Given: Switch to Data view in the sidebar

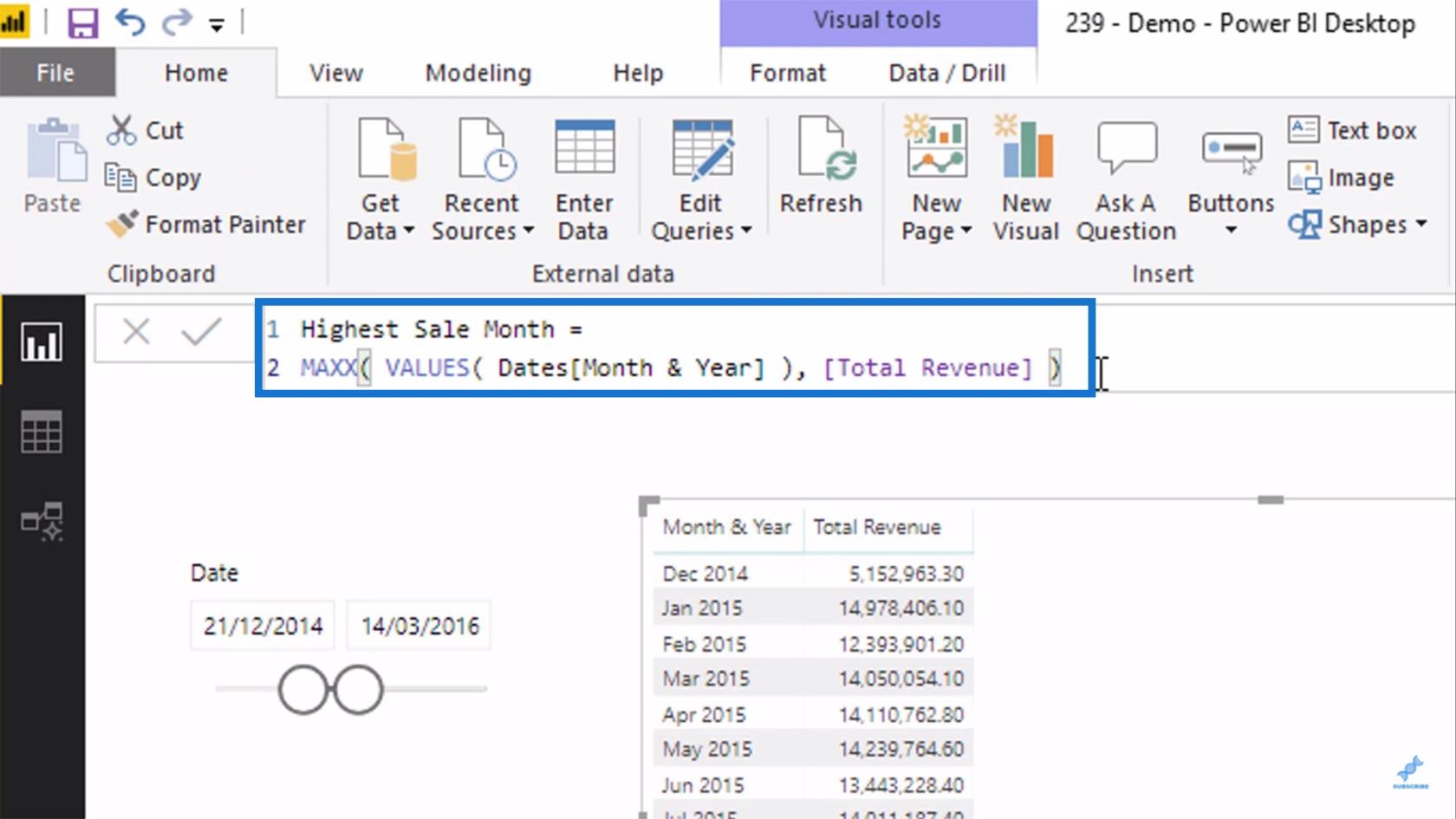Looking at the screenshot, I should click(42, 432).
